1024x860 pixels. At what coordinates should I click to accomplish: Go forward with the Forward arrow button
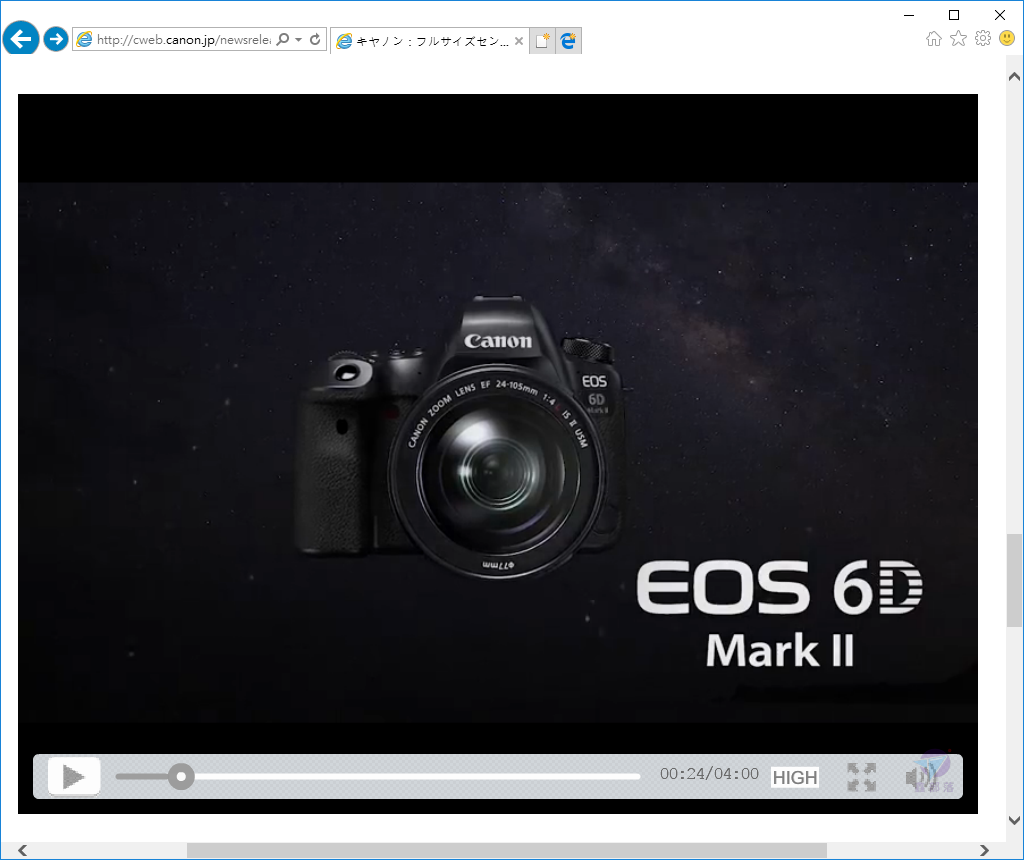56,39
